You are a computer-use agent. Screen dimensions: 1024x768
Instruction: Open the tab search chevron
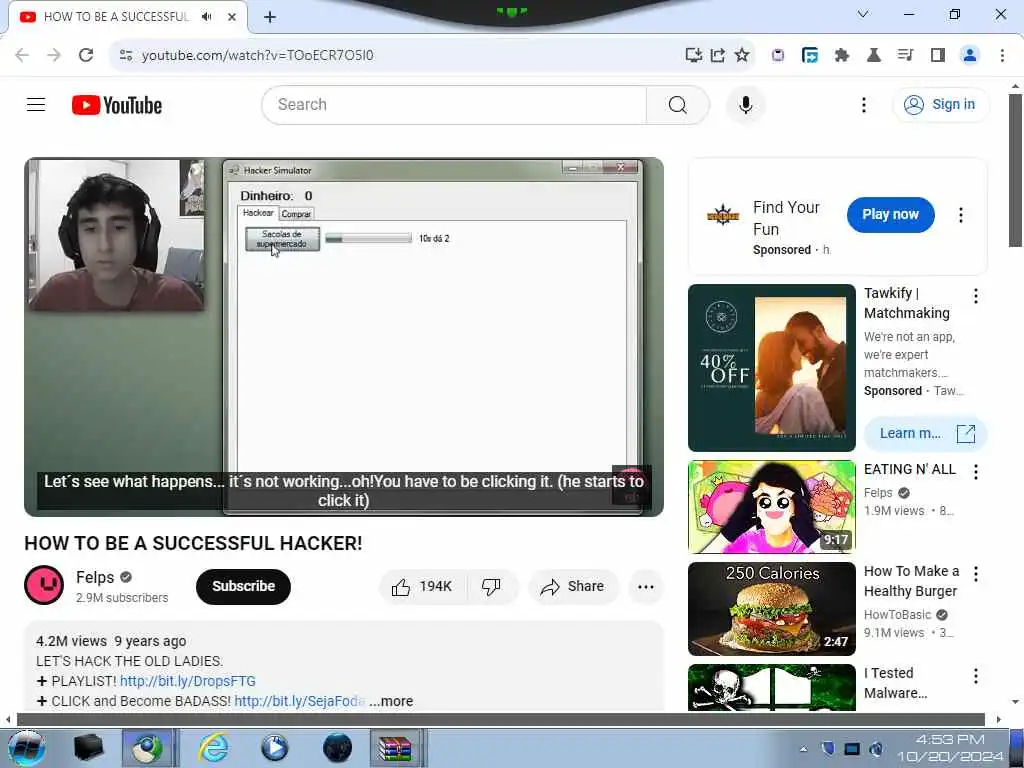point(863,14)
